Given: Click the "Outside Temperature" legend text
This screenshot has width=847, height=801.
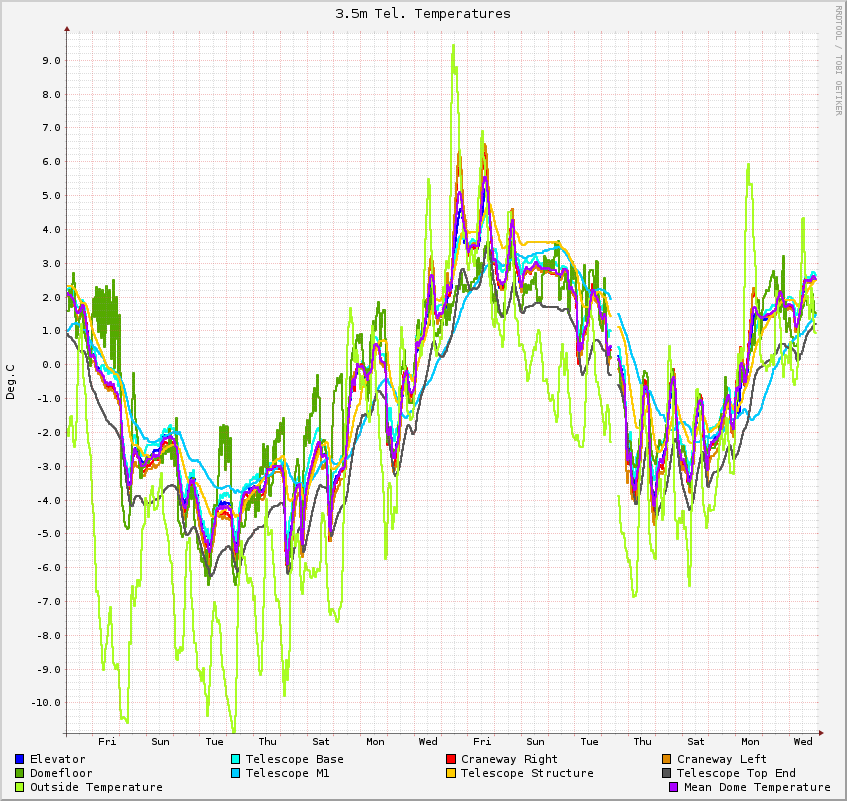Looking at the screenshot, I should coord(96,787).
